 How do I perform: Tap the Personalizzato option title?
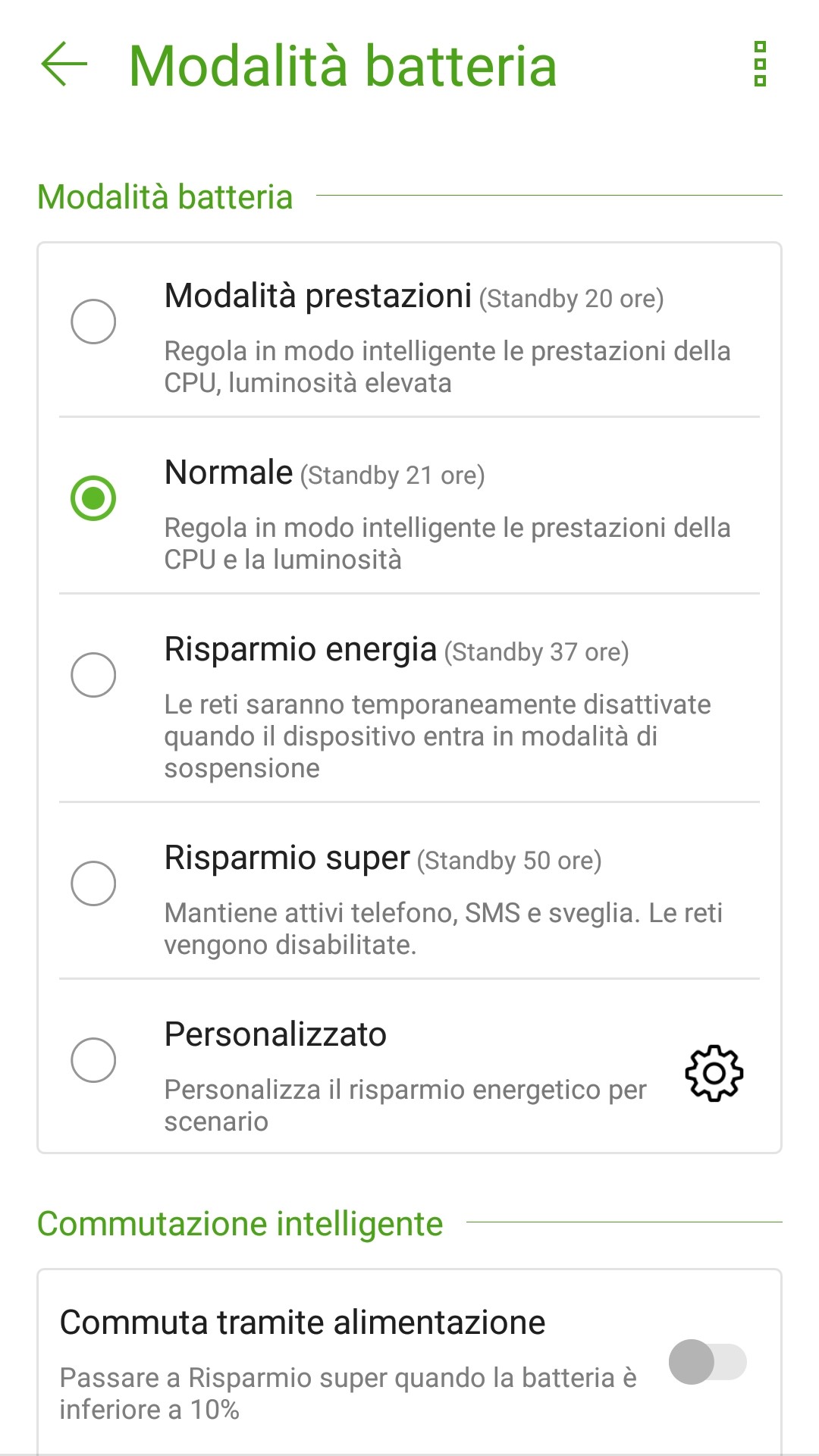click(x=275, y=1035)
